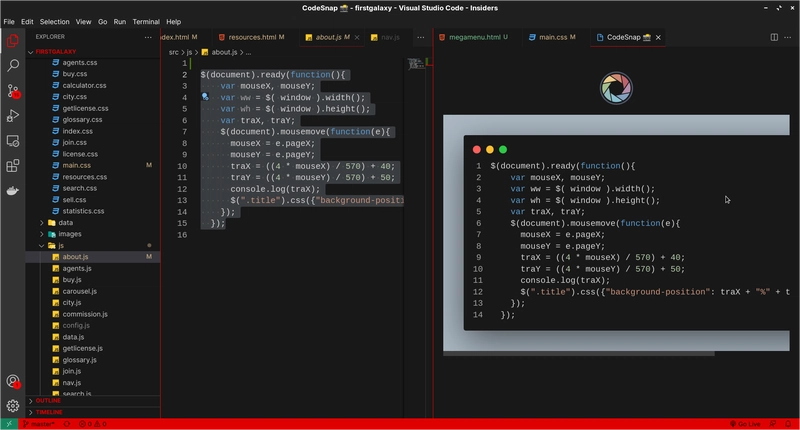Open calculator.css in the explorer
The image size is (800, 430).
pyautogui.click(x=84, y=86)
